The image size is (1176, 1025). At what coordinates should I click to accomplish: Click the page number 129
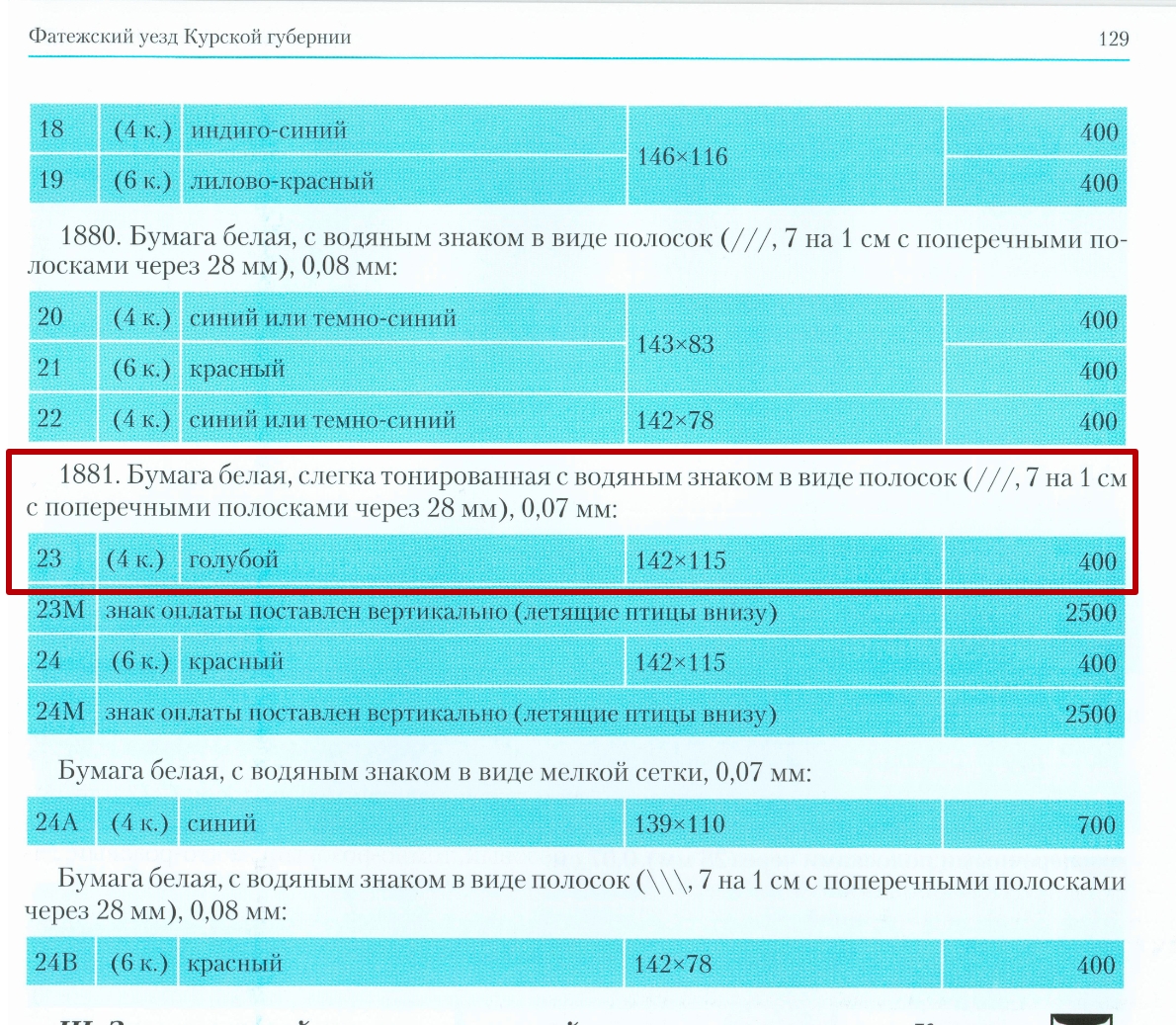pyautogui.click(x=1113, y=39)
